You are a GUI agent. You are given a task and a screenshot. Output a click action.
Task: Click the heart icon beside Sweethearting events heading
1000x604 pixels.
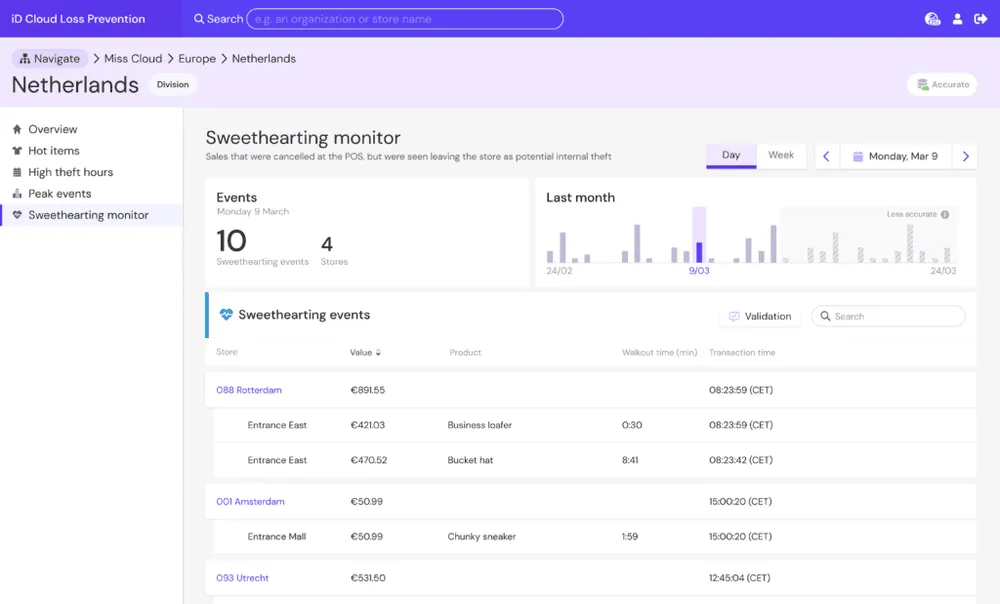[226, 314]
